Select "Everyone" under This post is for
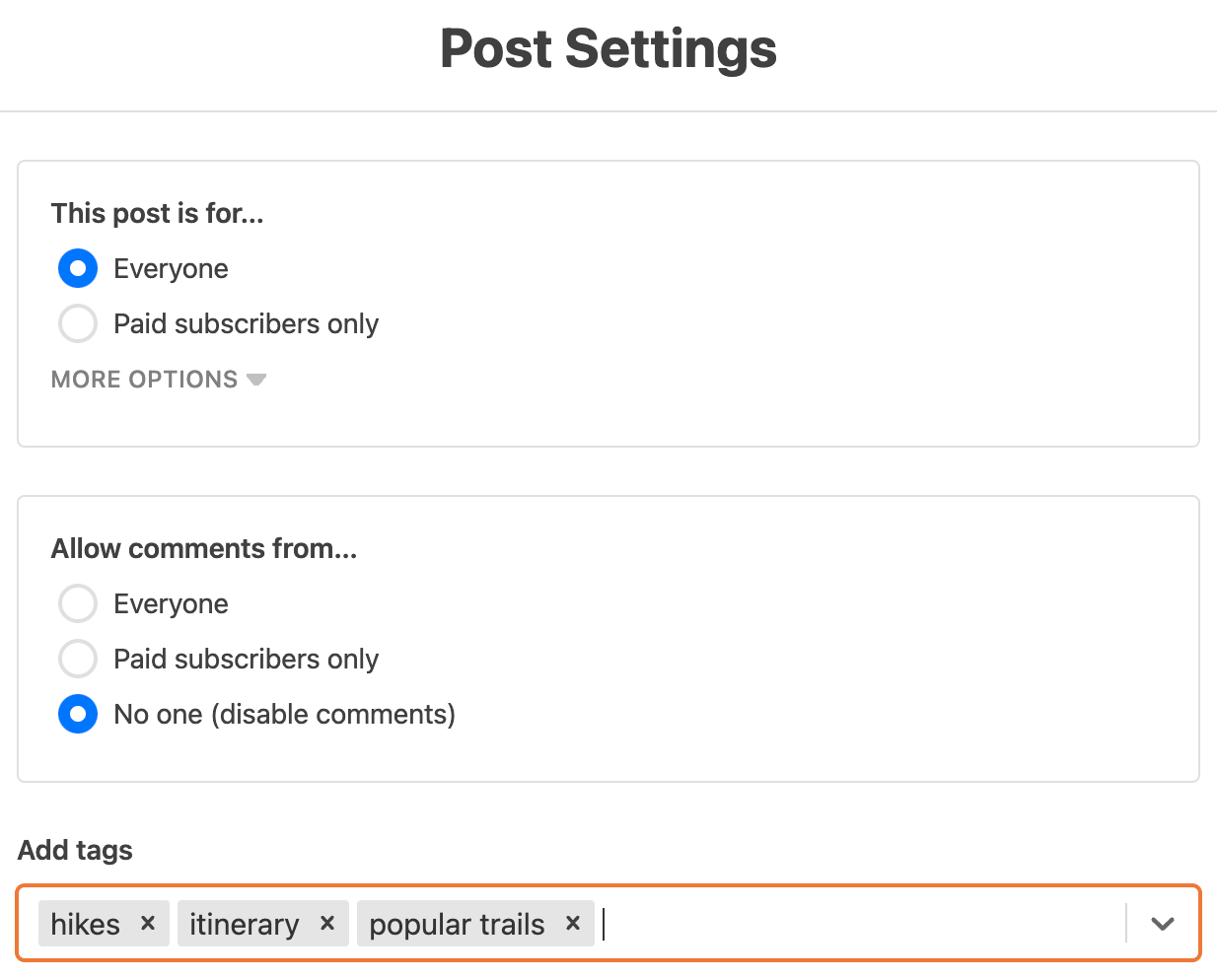 coord(78,268)
